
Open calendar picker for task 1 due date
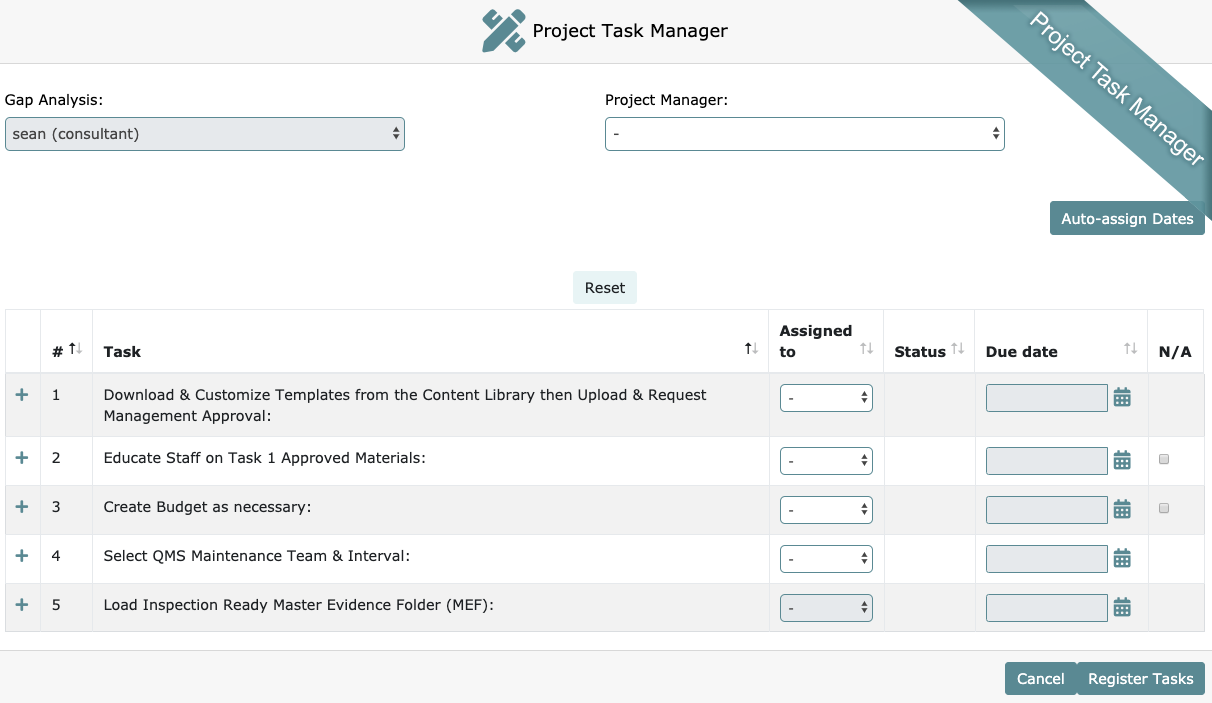(1122, 398)
